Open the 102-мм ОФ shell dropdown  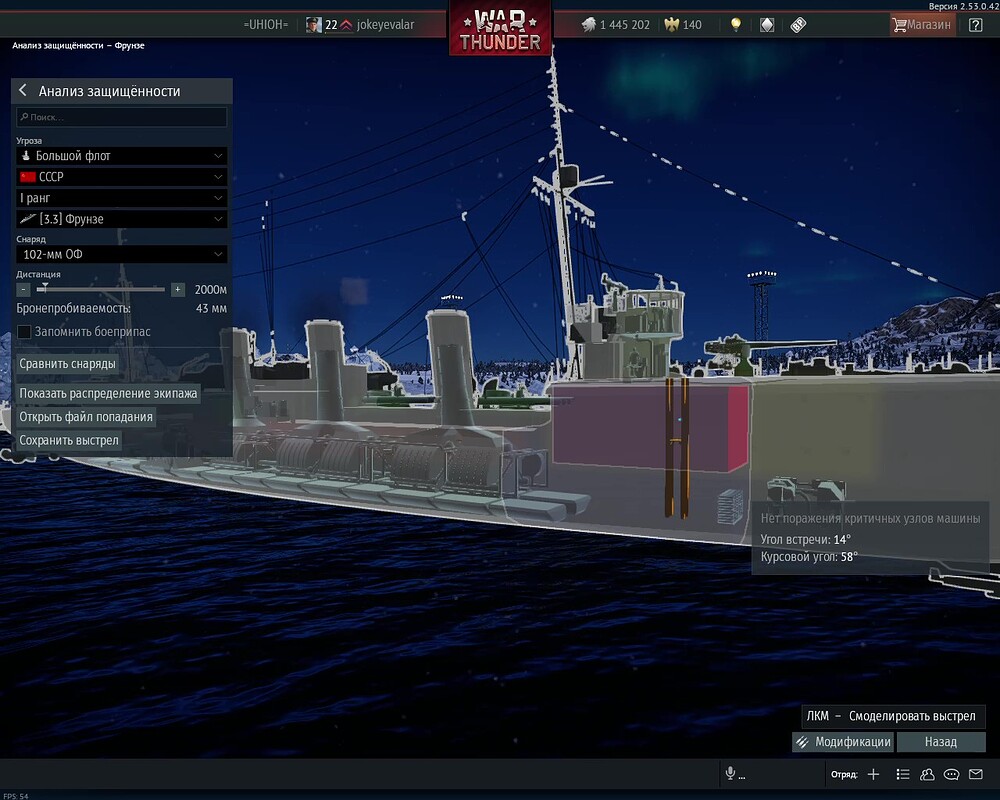[120, 253]
